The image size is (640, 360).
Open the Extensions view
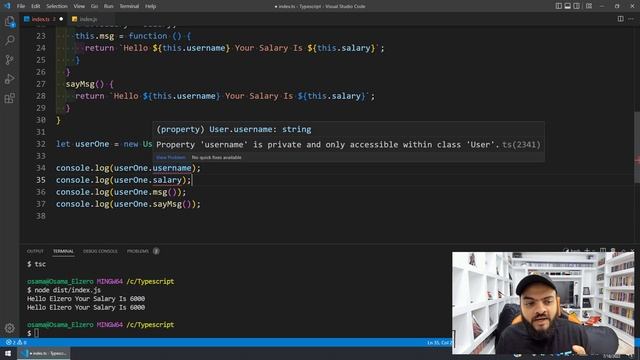coord(9,98)
